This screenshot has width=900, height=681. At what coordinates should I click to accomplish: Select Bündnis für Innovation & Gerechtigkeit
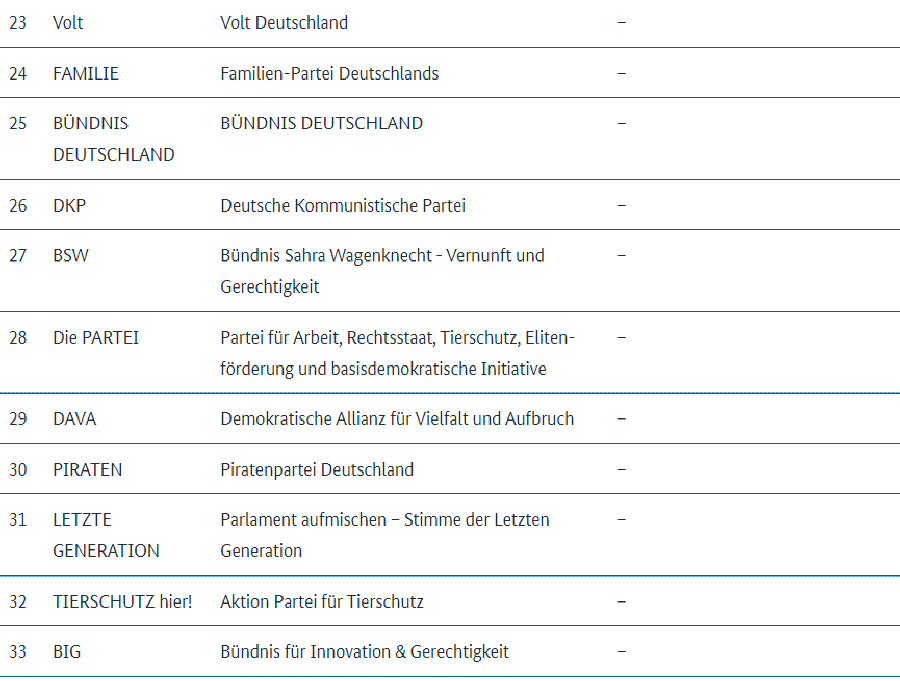coord(364,652)
